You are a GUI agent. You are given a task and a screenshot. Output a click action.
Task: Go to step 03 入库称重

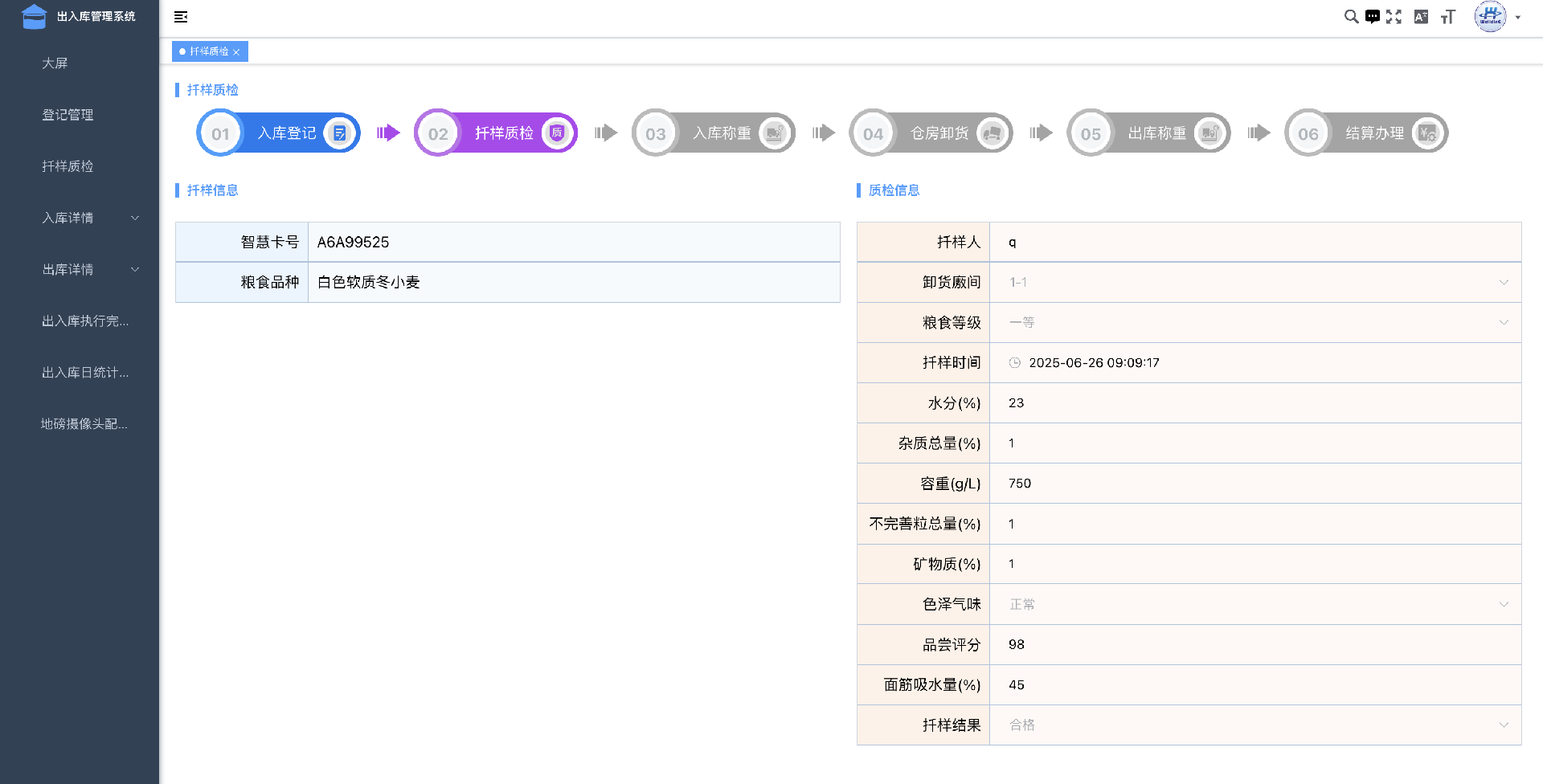[x=714, y=133]
